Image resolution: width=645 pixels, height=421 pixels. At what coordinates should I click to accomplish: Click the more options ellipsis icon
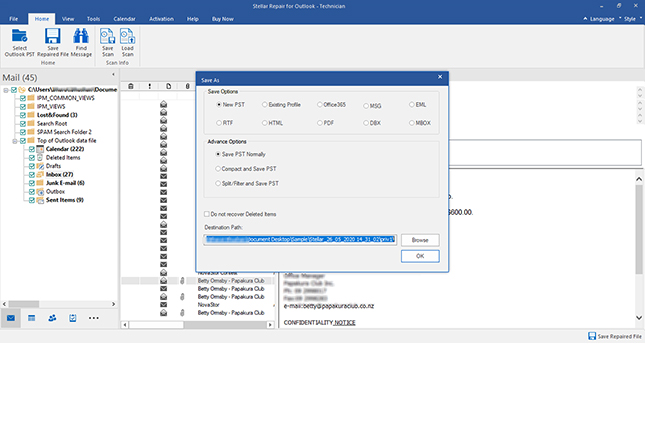click(94, 318)
